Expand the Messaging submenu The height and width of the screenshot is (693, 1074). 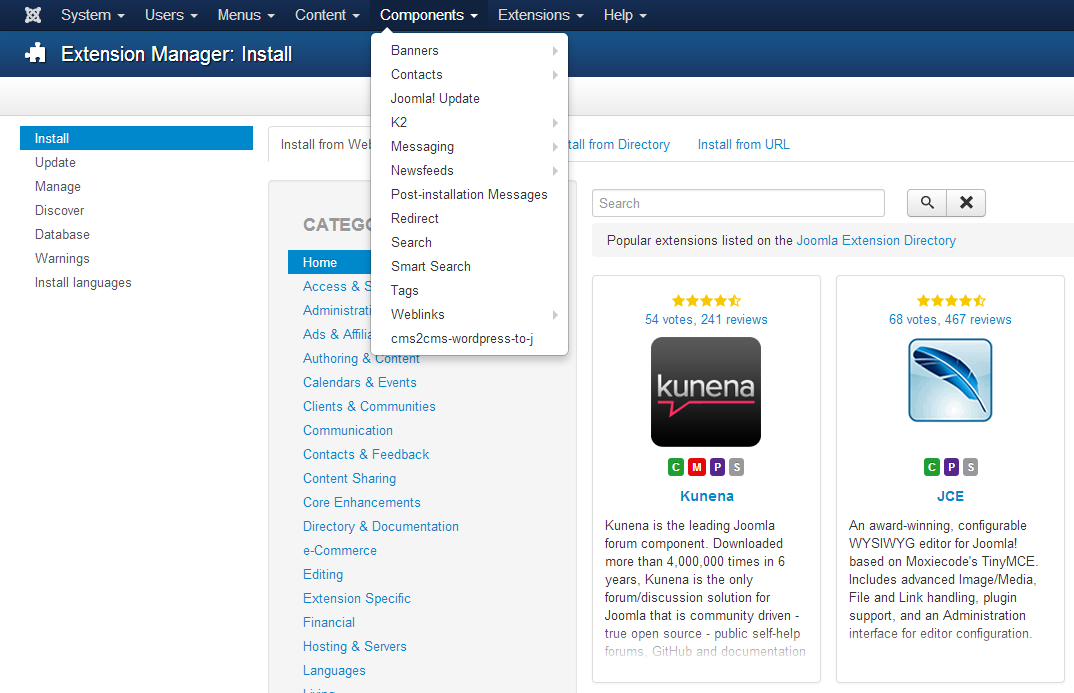pos(469,147)
